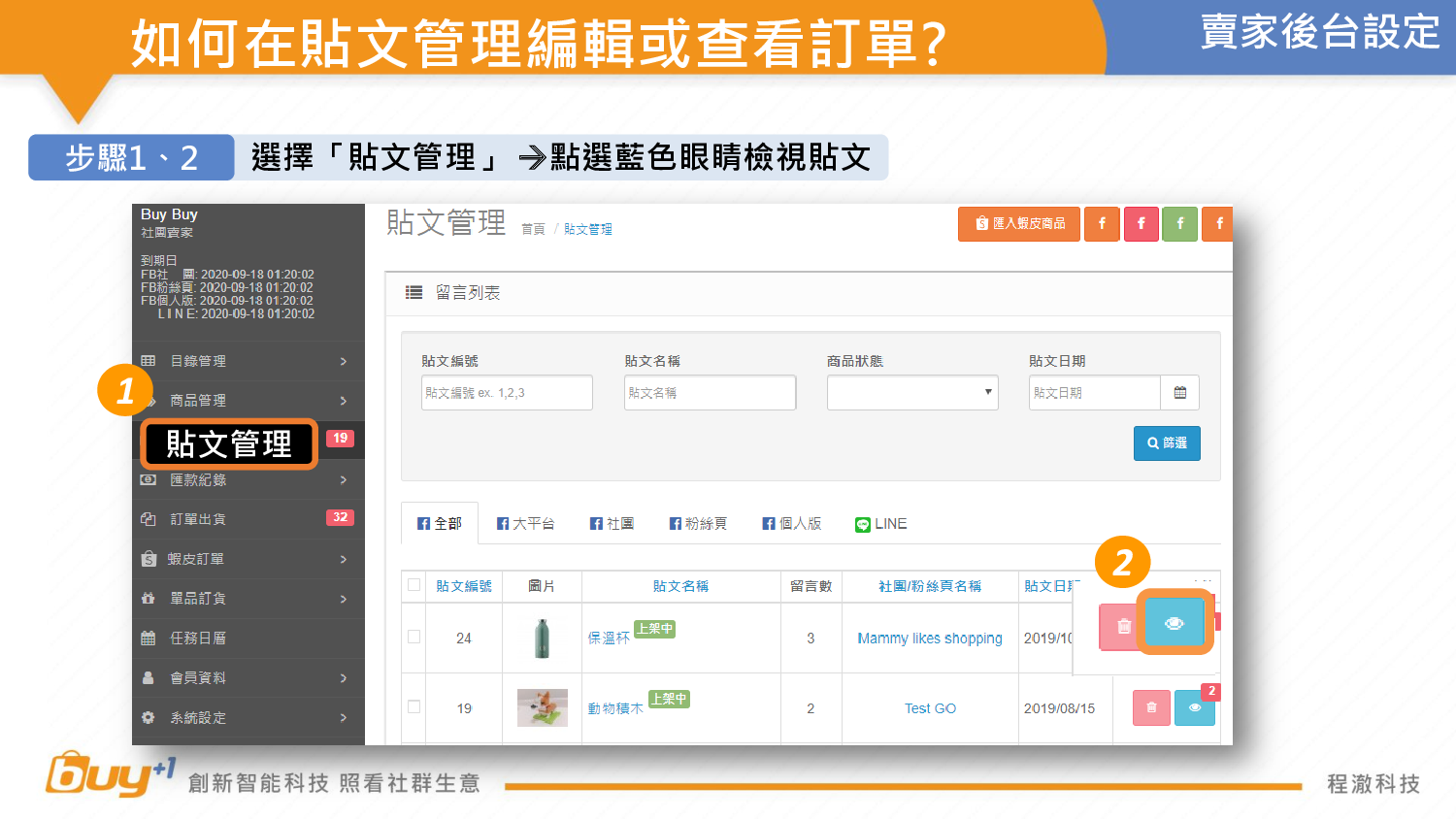
Task: Check the checkbox for post 19
Action: click(414, 707)
